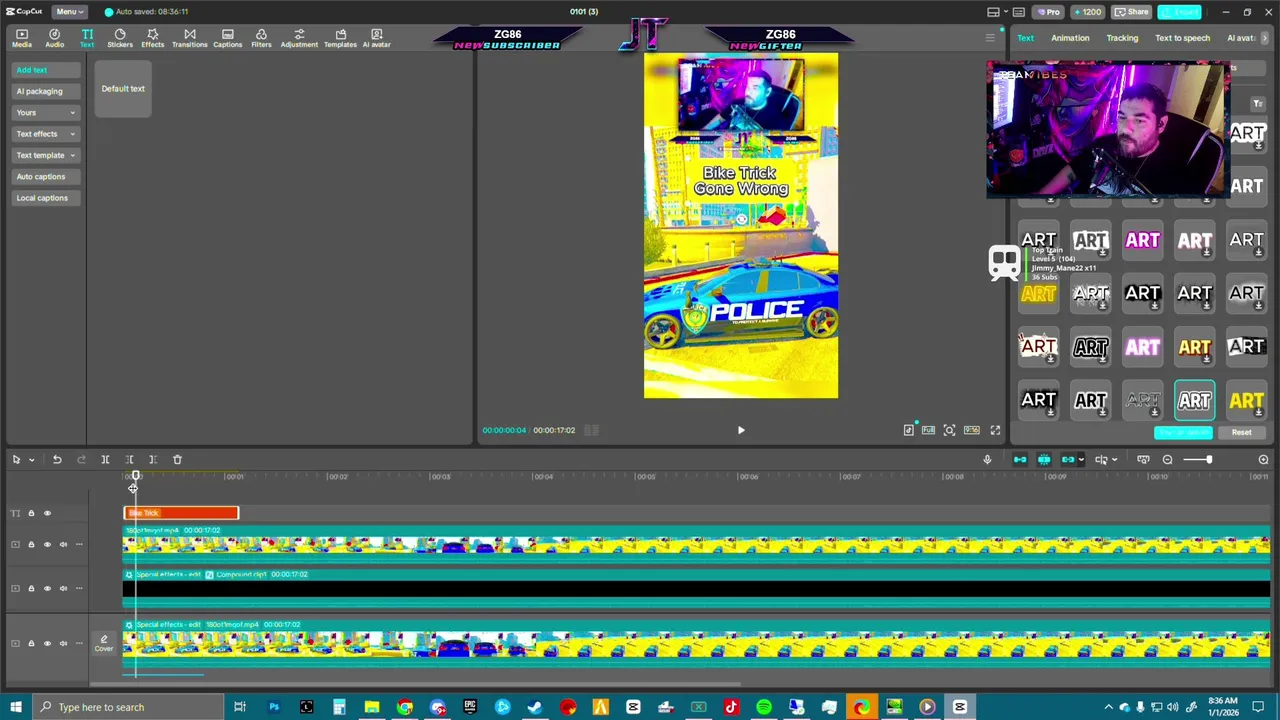Expand the Text template category

[x=45, y=155]
